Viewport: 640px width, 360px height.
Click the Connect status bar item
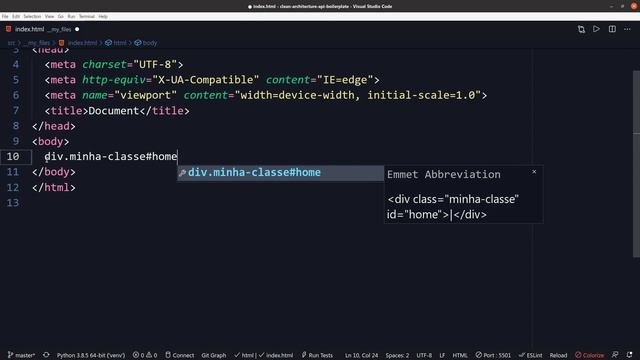(x=180, y=355)
